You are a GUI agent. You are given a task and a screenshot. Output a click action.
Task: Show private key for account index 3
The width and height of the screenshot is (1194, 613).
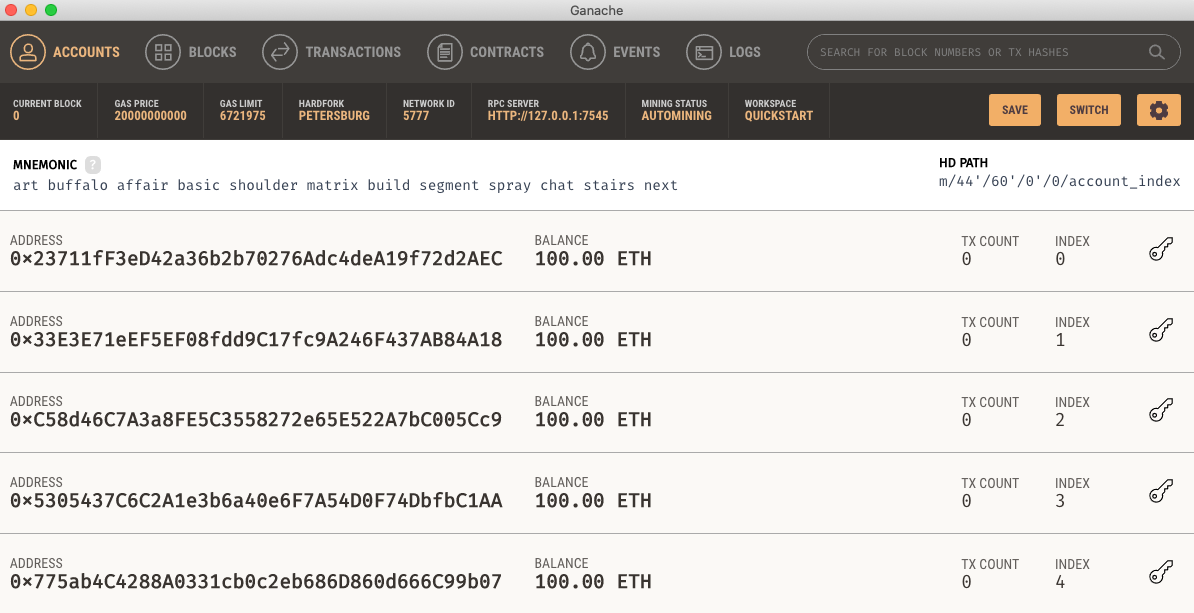click(x=1161, y=492)
